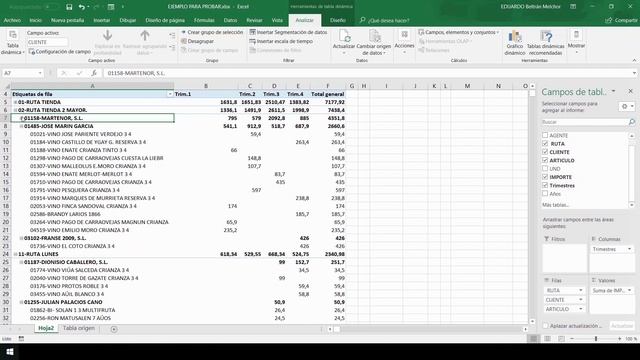The image size is (640, 360).
Task: Open the Trimestres dropdown in Columnas area
Action: point(629,249)
